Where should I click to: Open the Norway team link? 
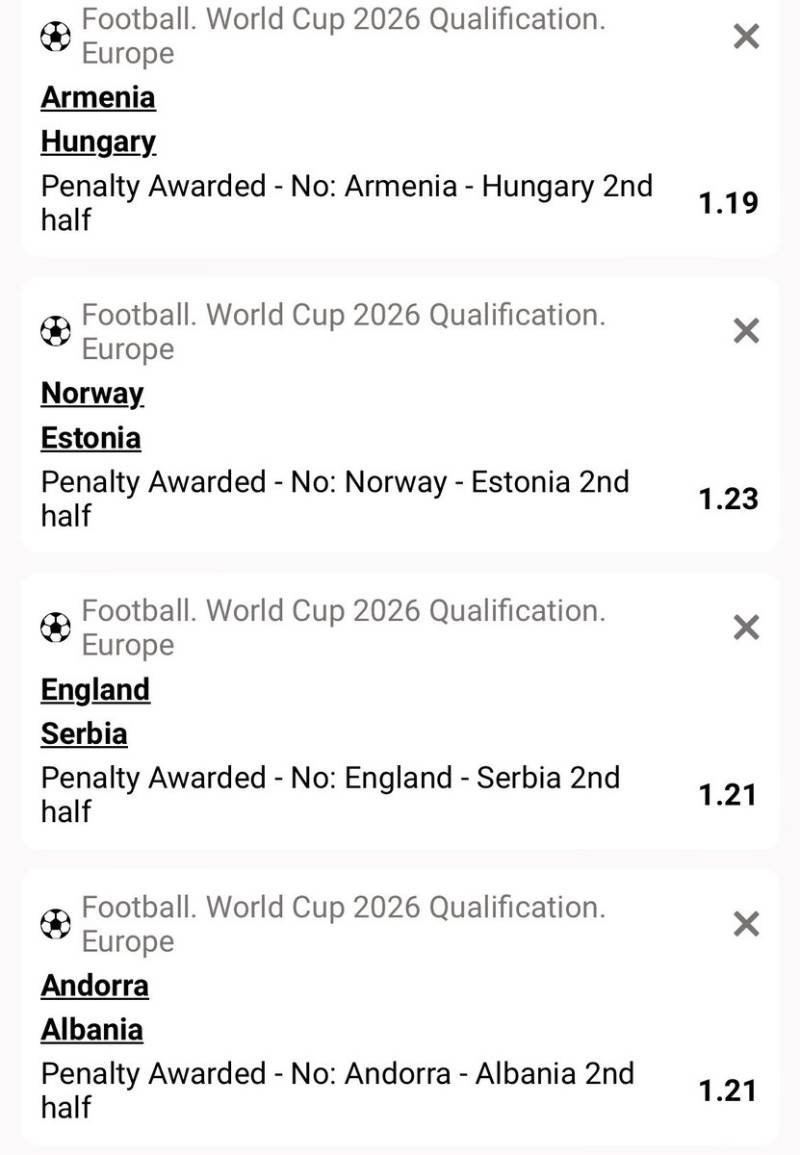92,394
